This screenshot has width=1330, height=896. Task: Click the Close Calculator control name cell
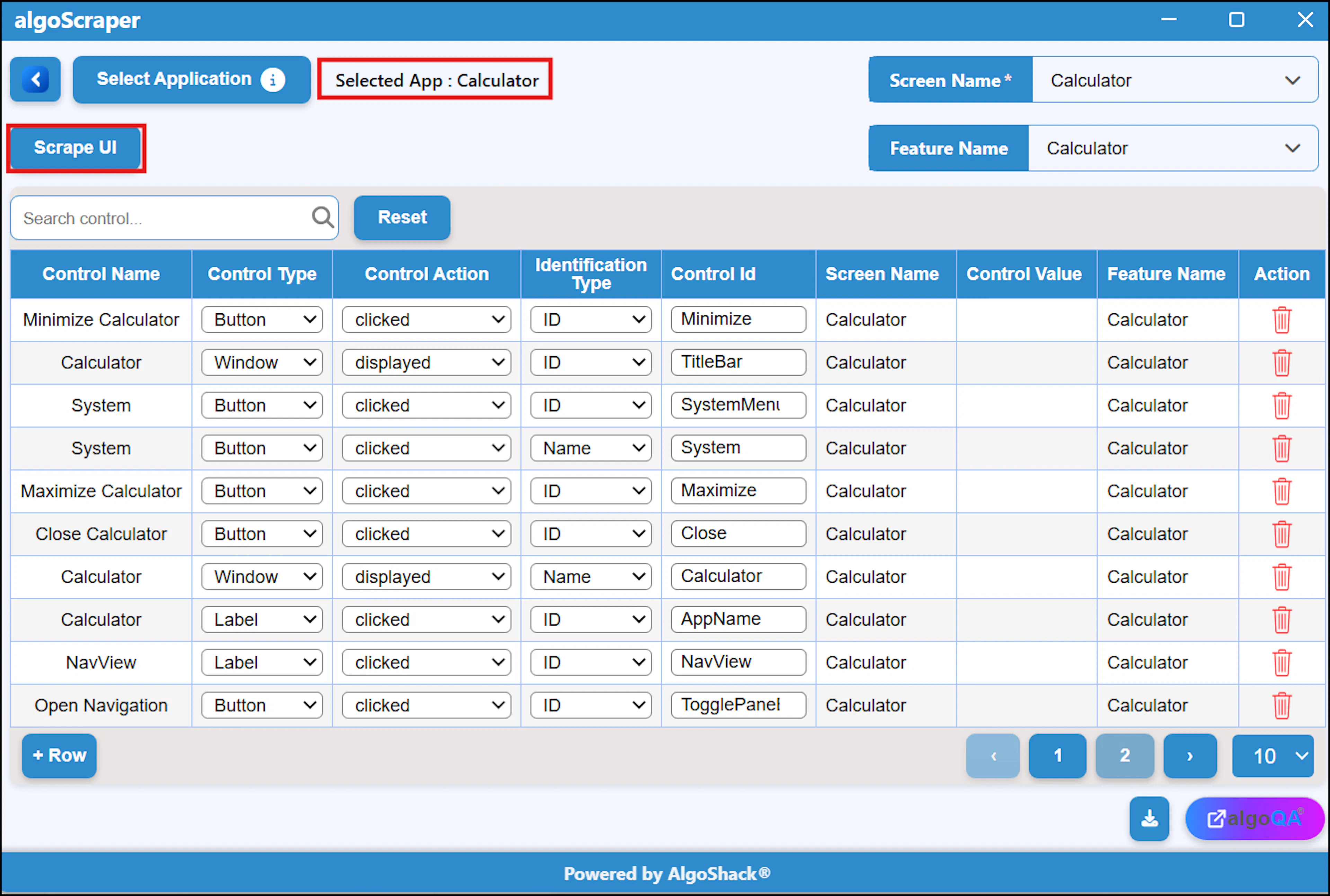coord(101,534)
